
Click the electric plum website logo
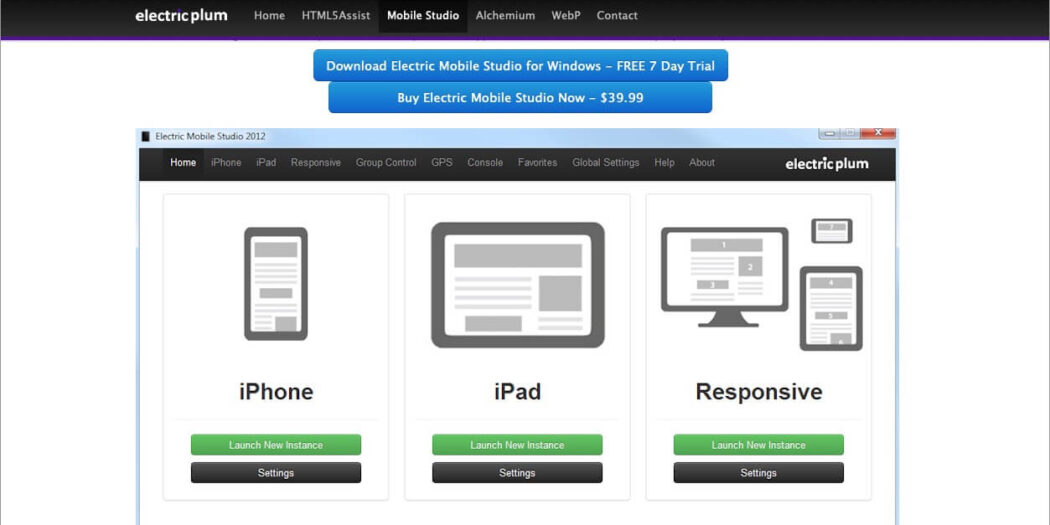pyautogui.click(x=181, y=15)
